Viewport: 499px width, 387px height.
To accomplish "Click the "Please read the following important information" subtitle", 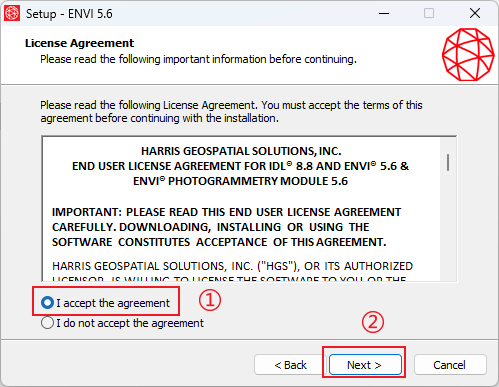I will [198, 59].
